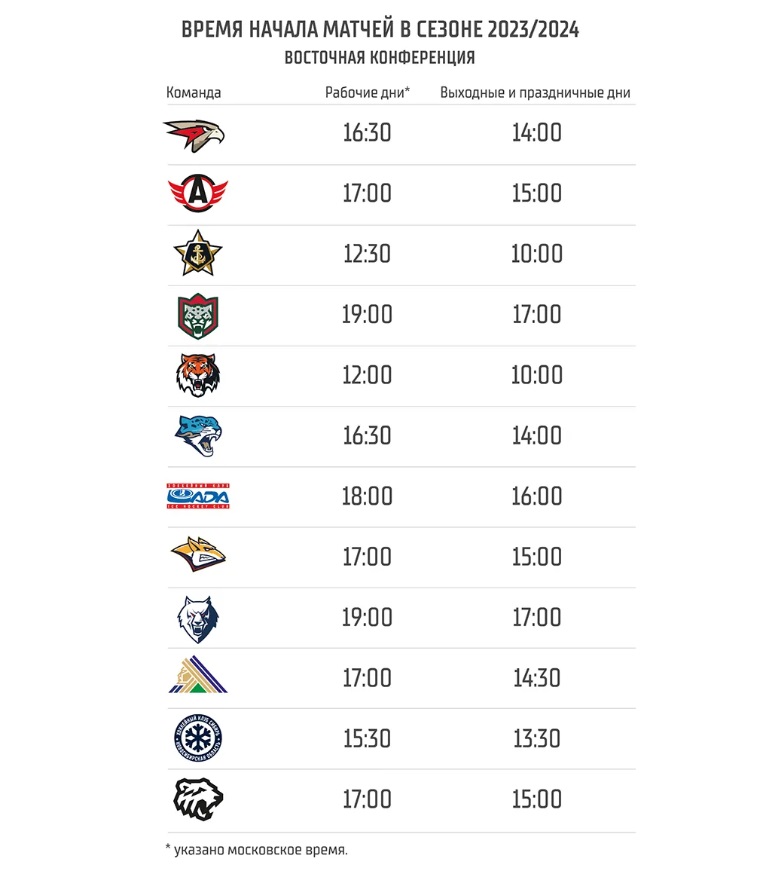The width and height of the screenshot is (762, 875).
Task: Select the Metallurg fox logo
Action: (x=198, y=556)
